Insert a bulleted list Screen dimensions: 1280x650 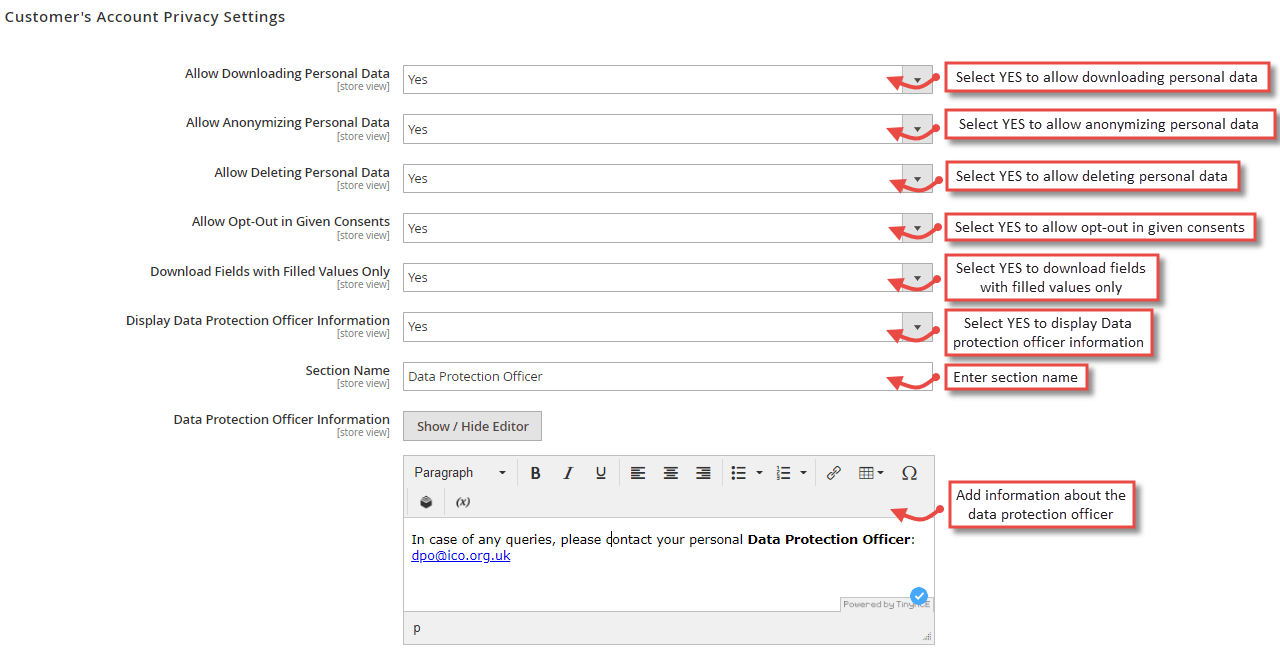click(741, 472)
